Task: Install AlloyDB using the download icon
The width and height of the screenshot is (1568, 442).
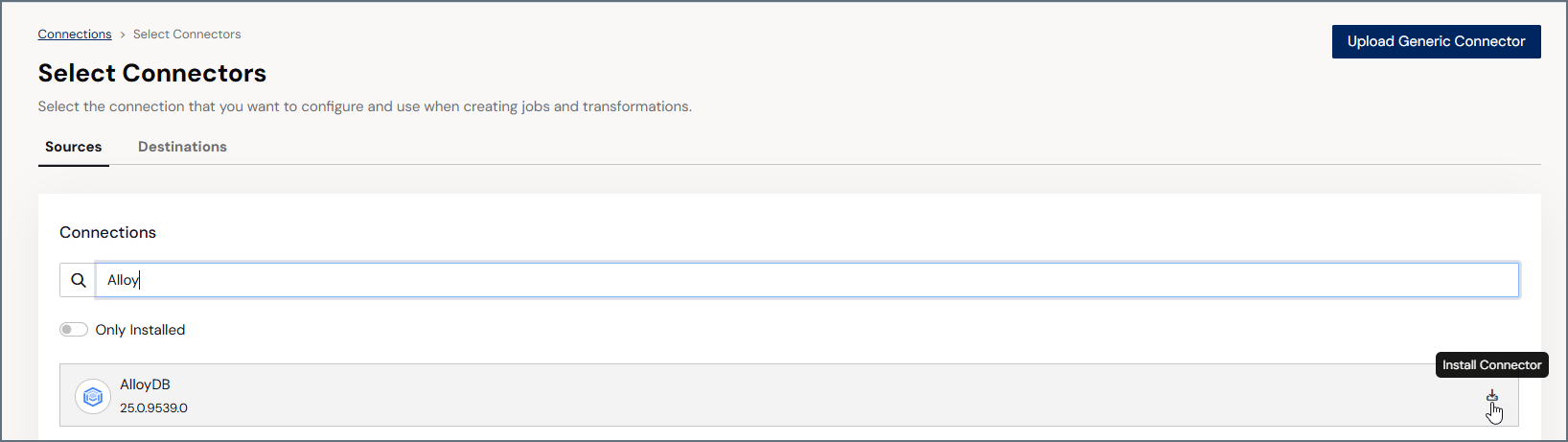Action: click(x=1491, y=395)
